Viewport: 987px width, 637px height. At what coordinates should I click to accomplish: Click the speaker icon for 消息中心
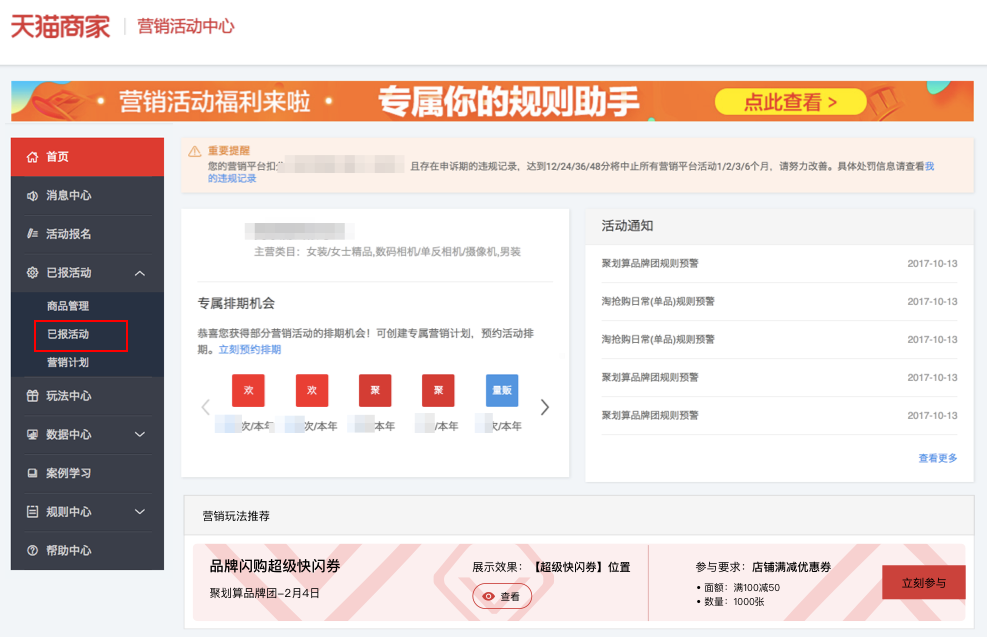click(32, 196)
